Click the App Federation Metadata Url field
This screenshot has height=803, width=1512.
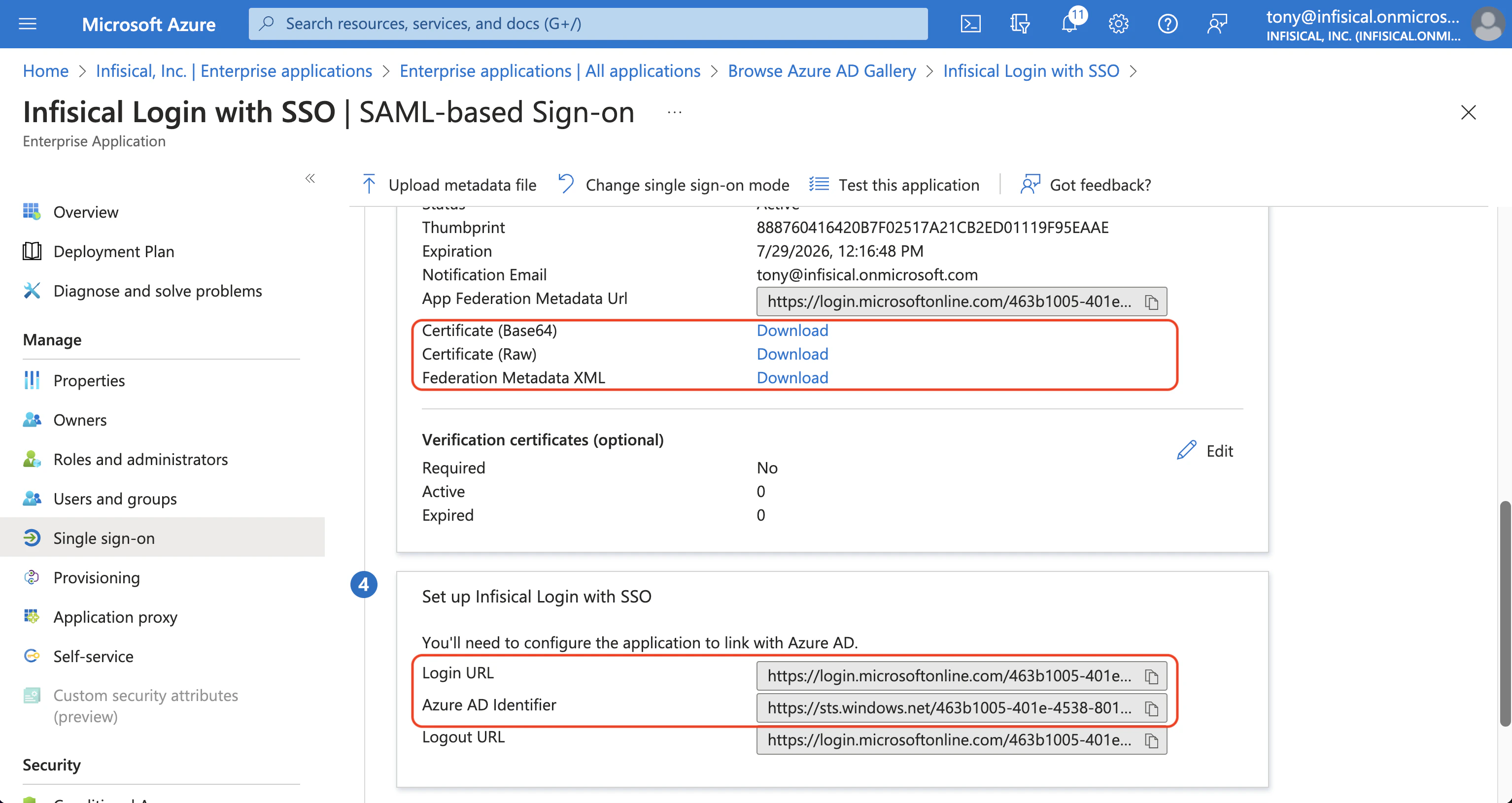click(x=962, y=301)
